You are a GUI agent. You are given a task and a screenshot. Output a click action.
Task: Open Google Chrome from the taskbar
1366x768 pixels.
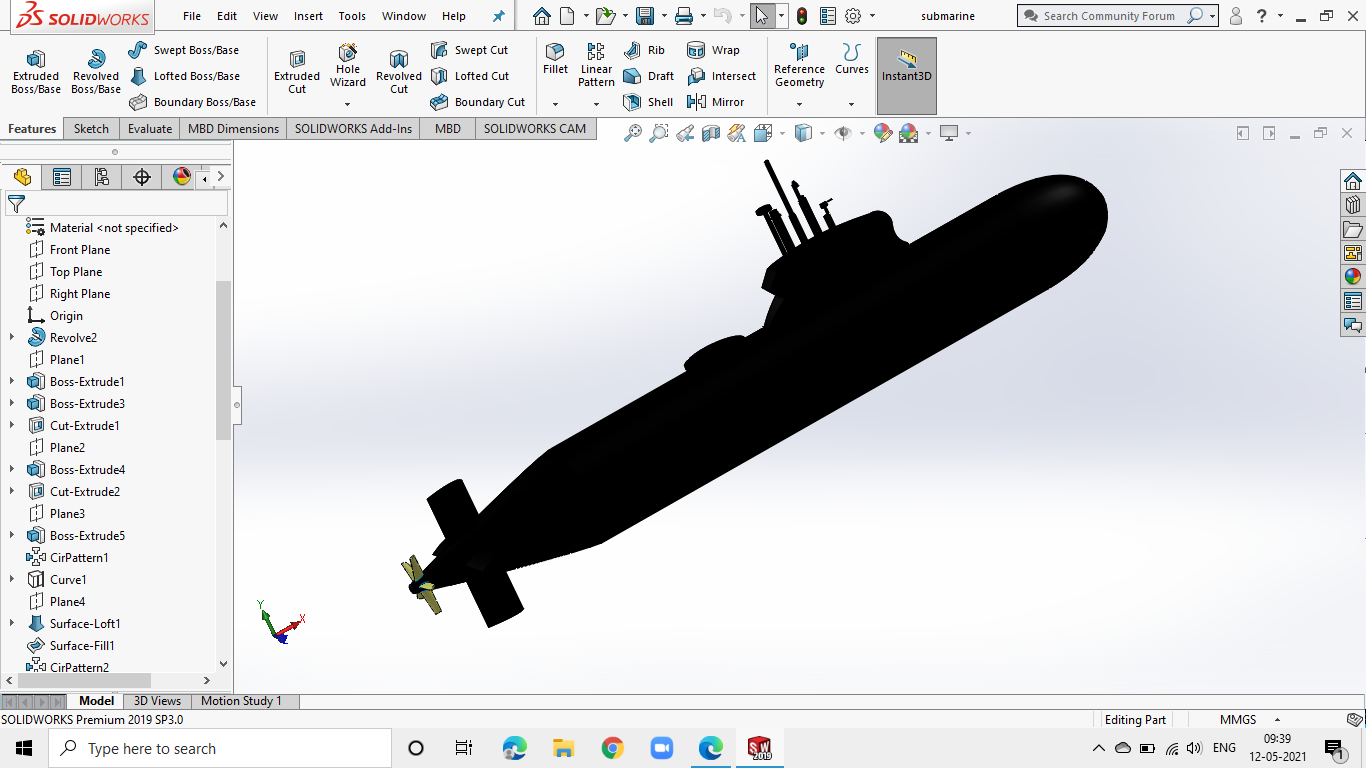click(613, 748)
